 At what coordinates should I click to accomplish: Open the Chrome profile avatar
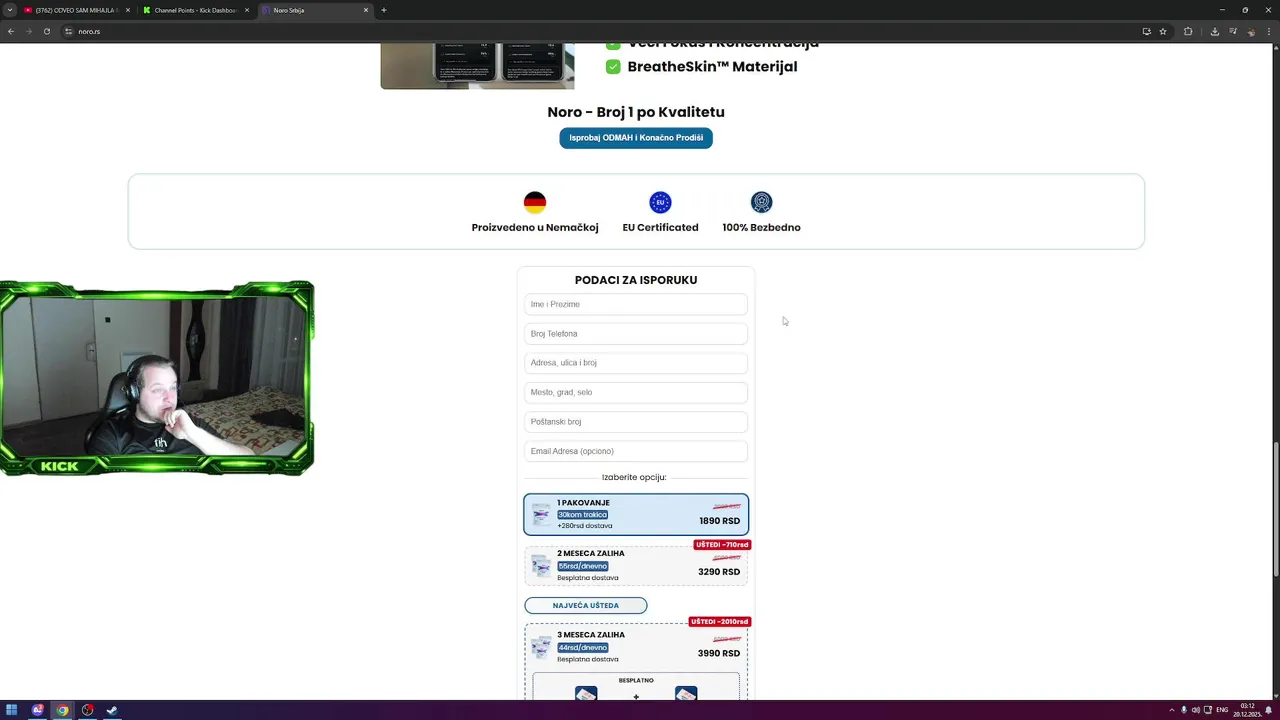1252,31
